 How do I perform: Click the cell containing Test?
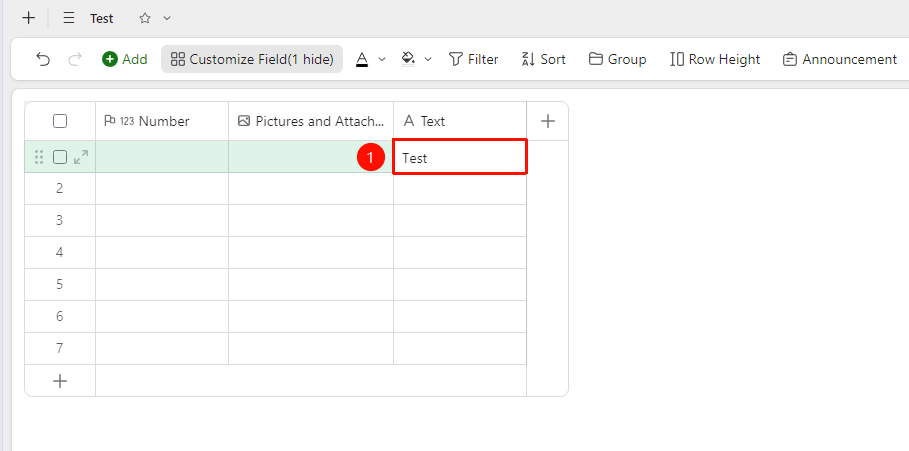tap(460, 157)
